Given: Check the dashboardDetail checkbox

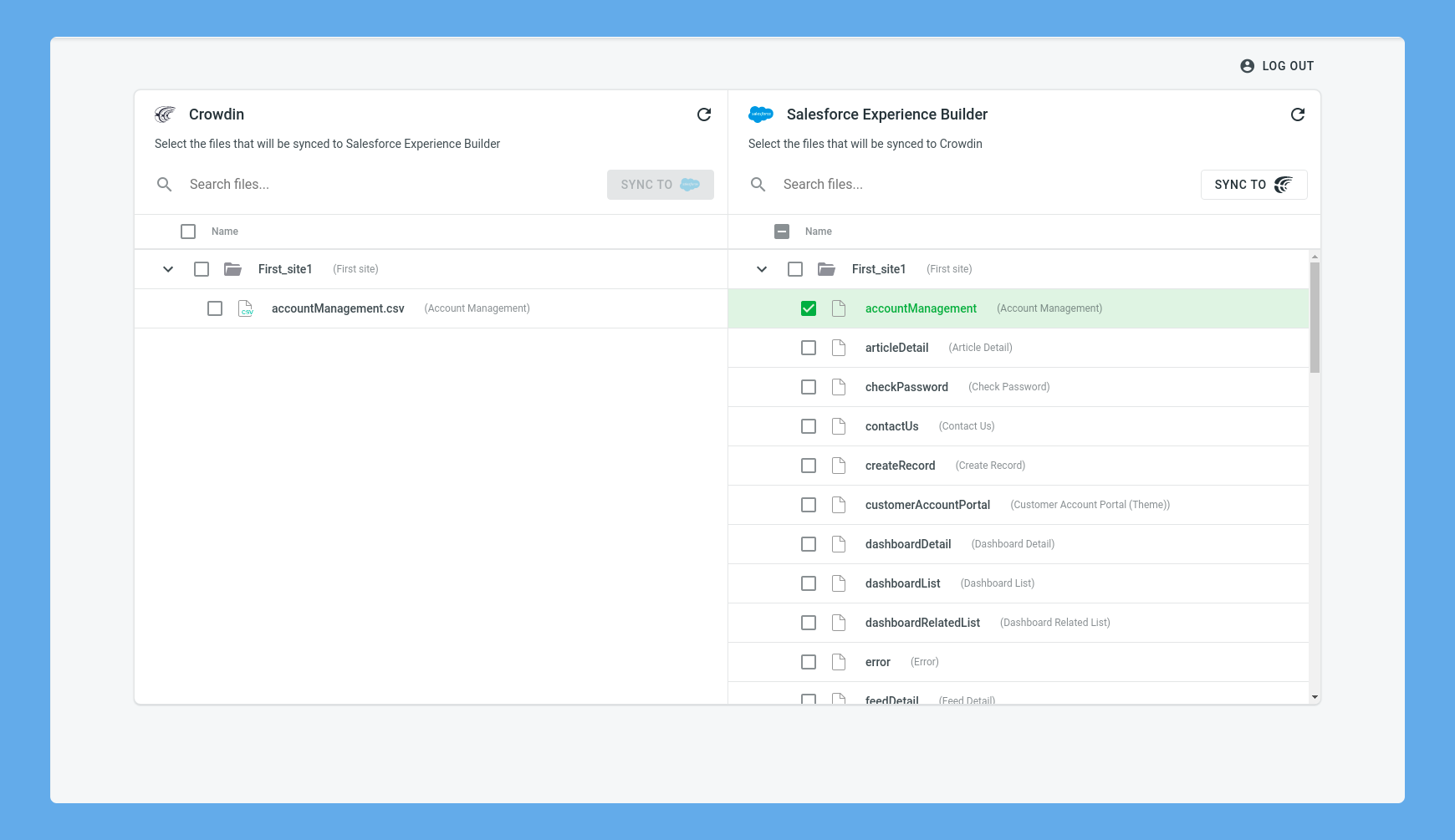Looking at the screenshot, I should 809,544.
